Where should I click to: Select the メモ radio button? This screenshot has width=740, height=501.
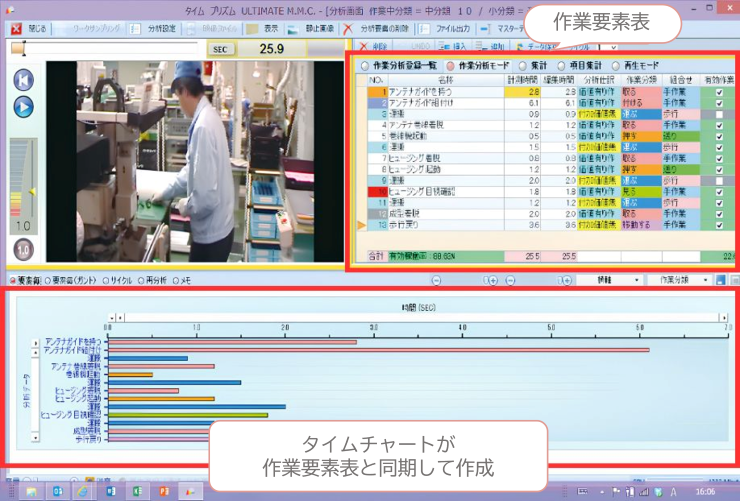[176, 281]
